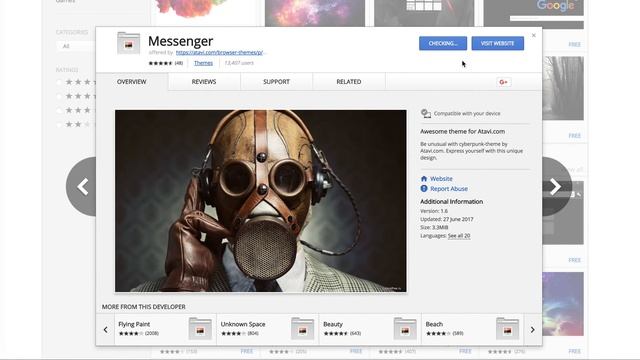The image size is (640, 360).
Task: Show more items in developer carousel
Action: (532, 329)
